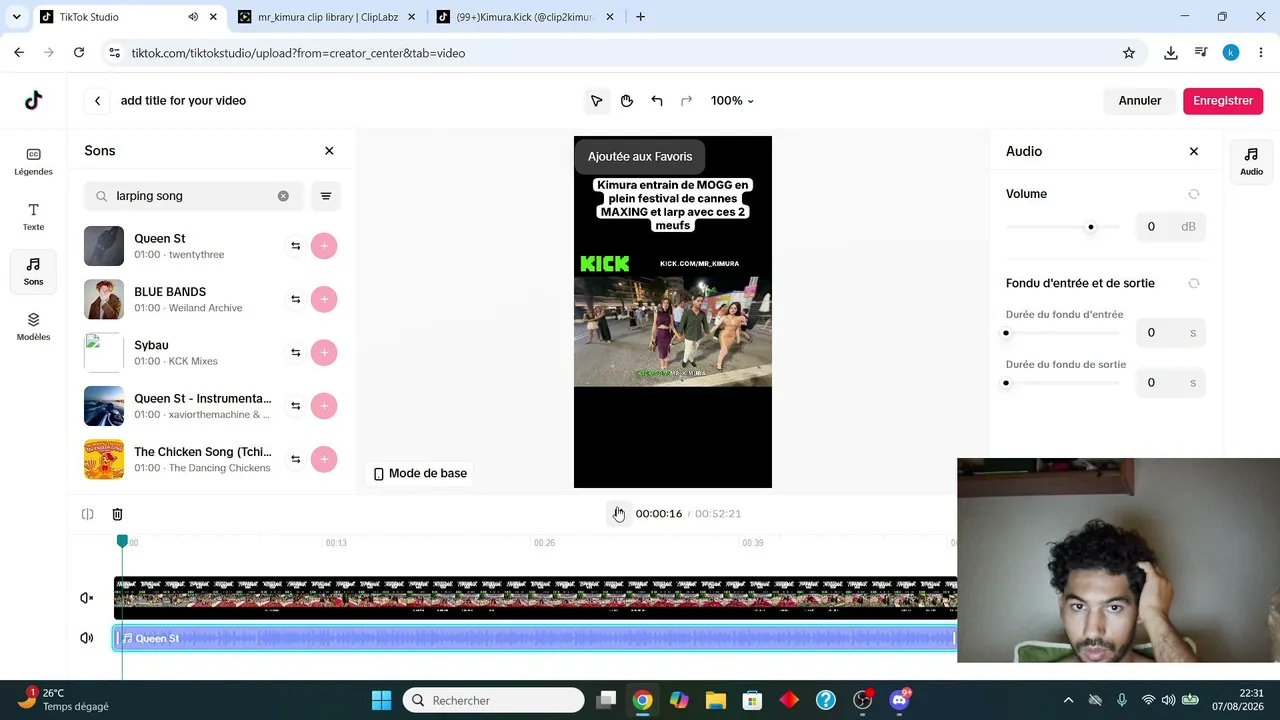Replace audio with The Chicken Song
Screen dimensions: 1280x720
tap(295, 459)
